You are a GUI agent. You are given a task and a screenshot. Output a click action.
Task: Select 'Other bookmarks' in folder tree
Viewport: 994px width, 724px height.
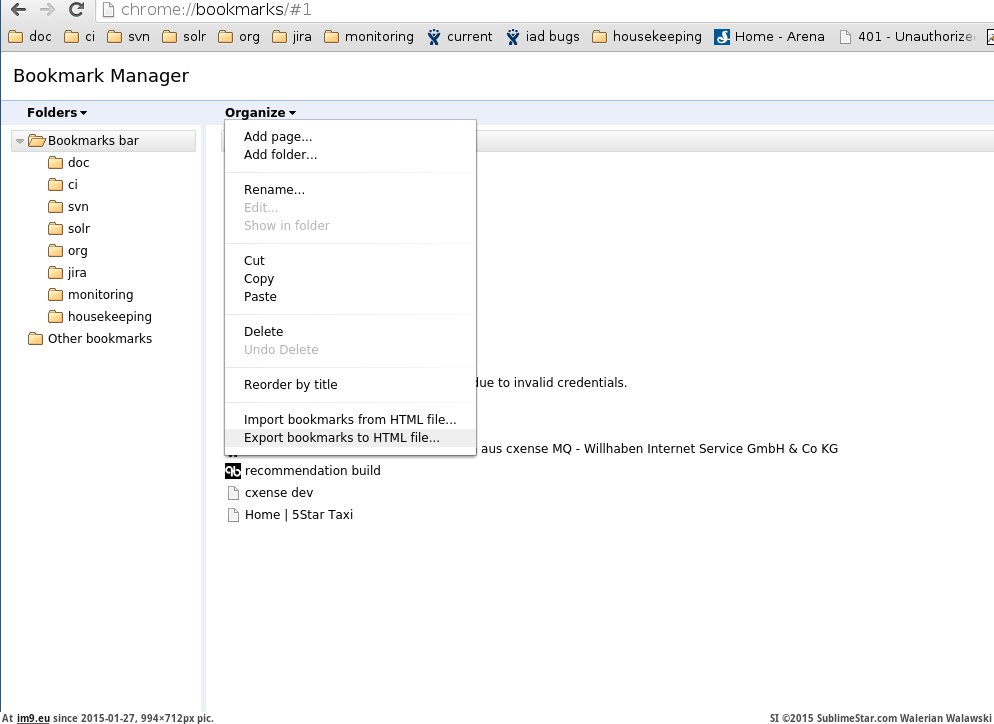click(99, 339)
